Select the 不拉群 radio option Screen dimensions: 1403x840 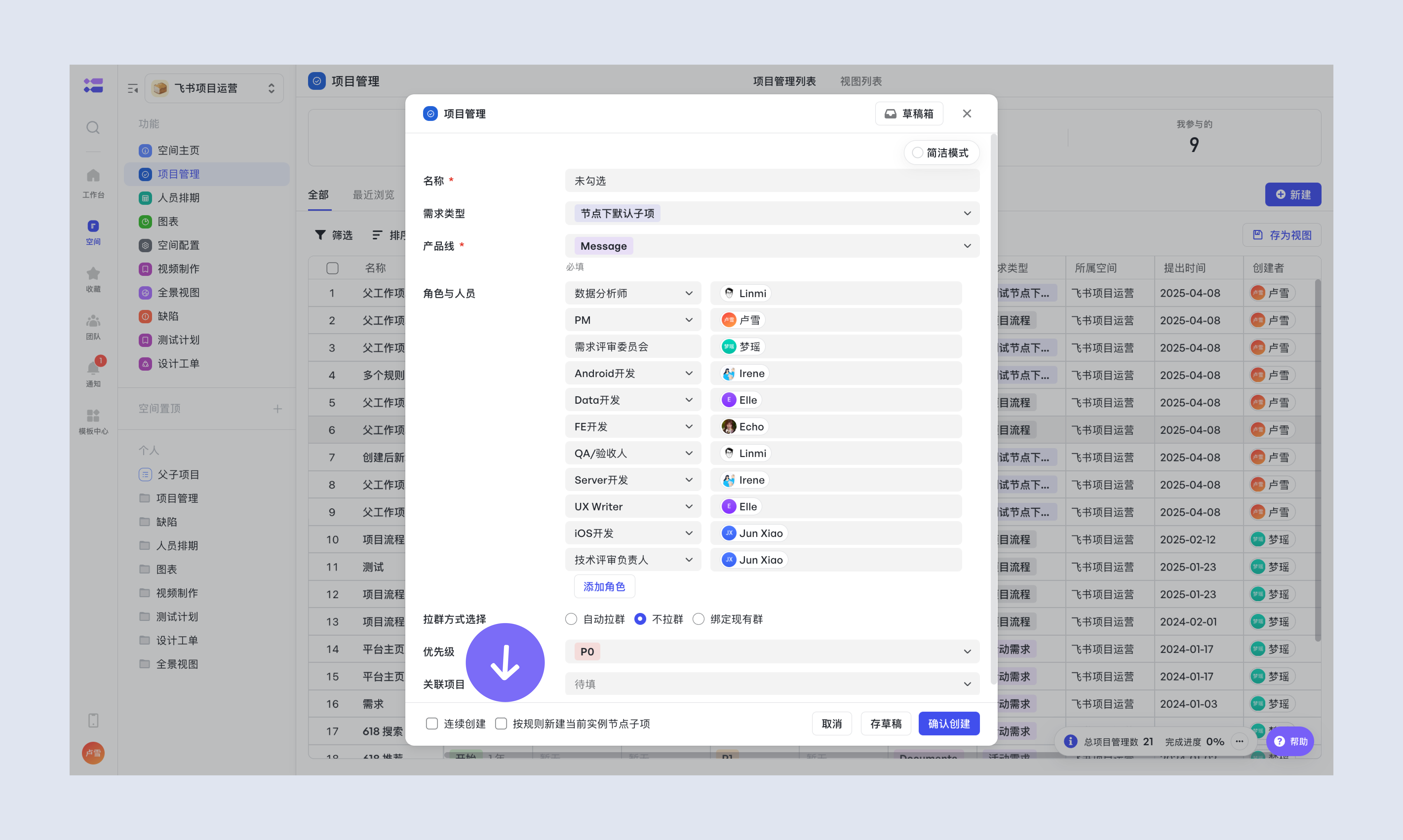coord(640,619)
